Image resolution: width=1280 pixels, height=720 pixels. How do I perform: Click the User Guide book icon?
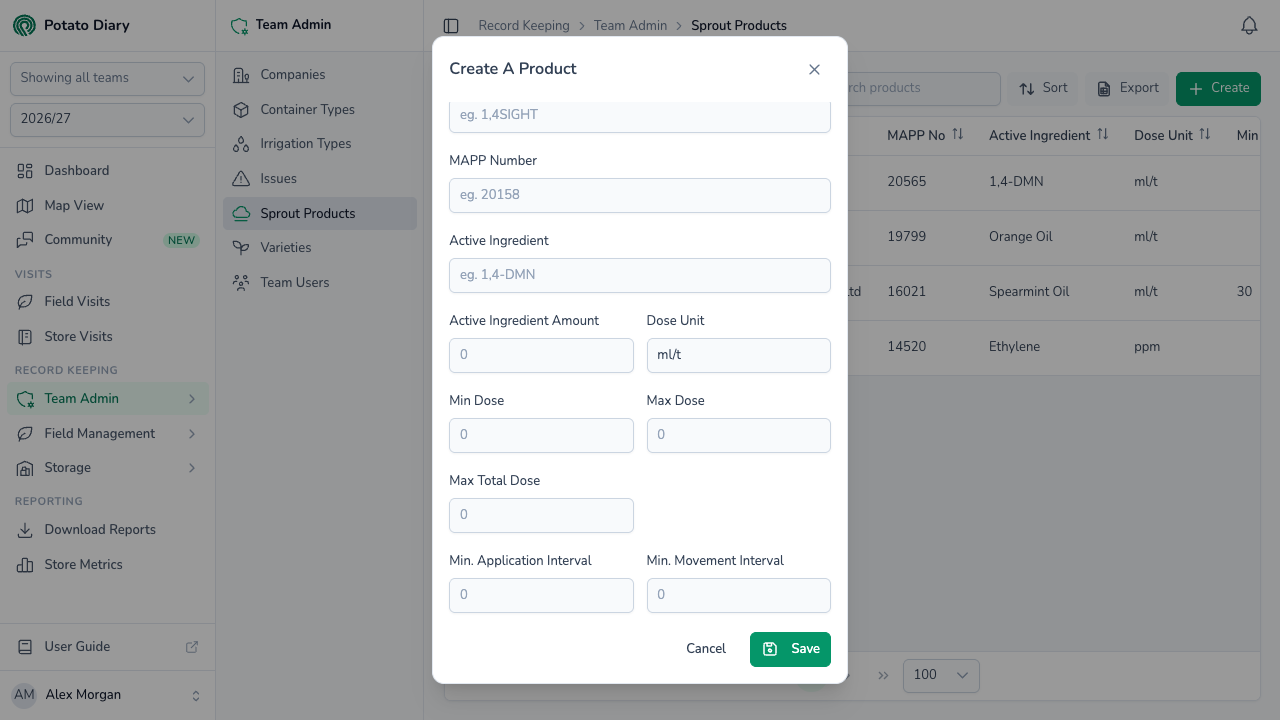click(25, 647)
